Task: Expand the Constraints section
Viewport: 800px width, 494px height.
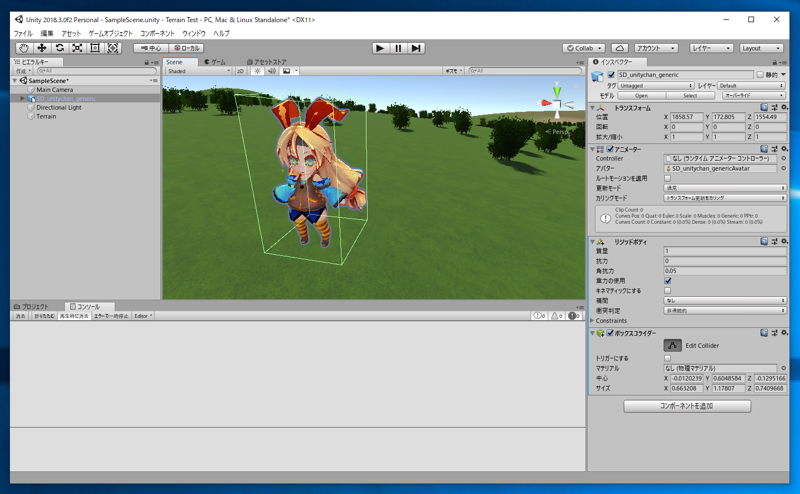Action: click(592, 320)
